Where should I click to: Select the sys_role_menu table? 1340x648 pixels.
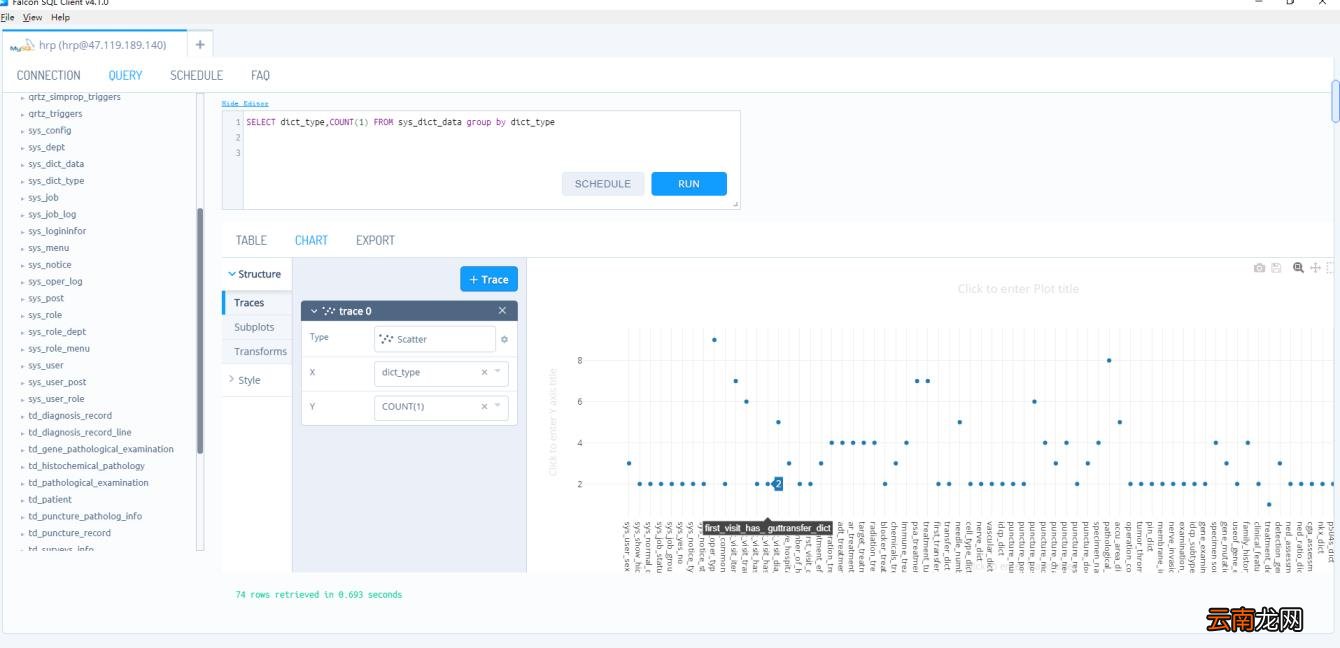click(59, 349)
